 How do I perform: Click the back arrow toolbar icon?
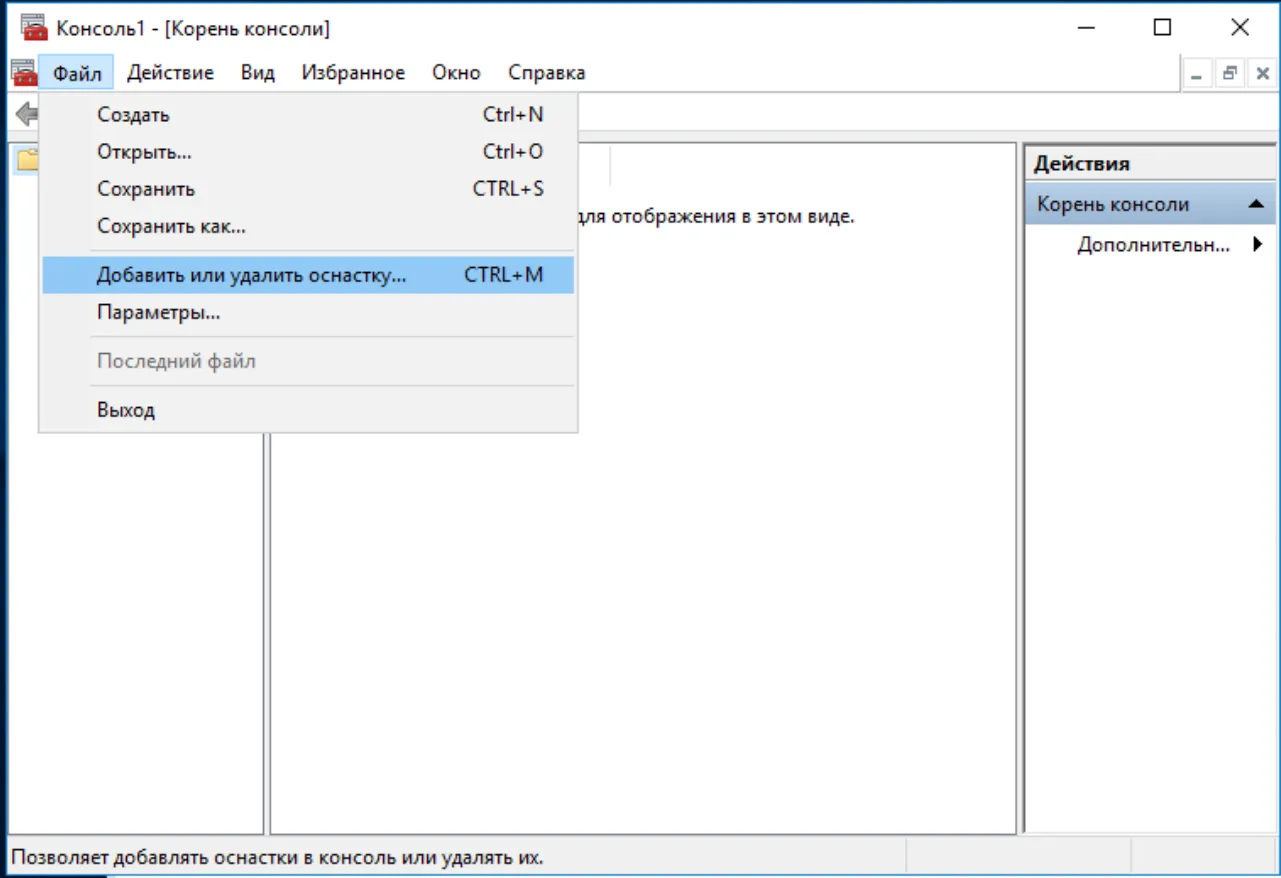(x=27, y=115)
